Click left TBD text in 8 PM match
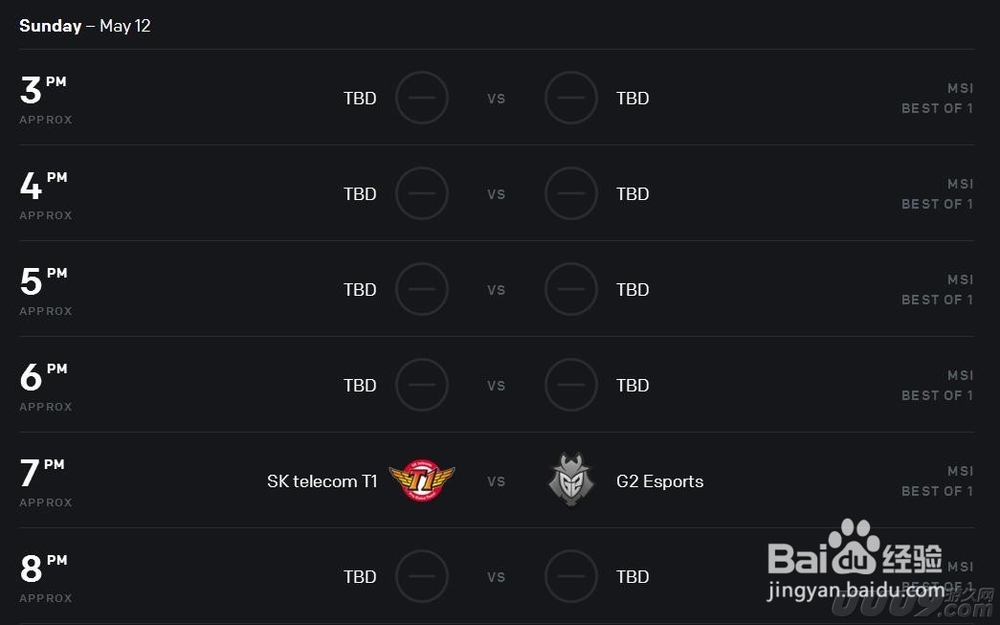This screenshot has height=625, width=1000. point(360,577)
